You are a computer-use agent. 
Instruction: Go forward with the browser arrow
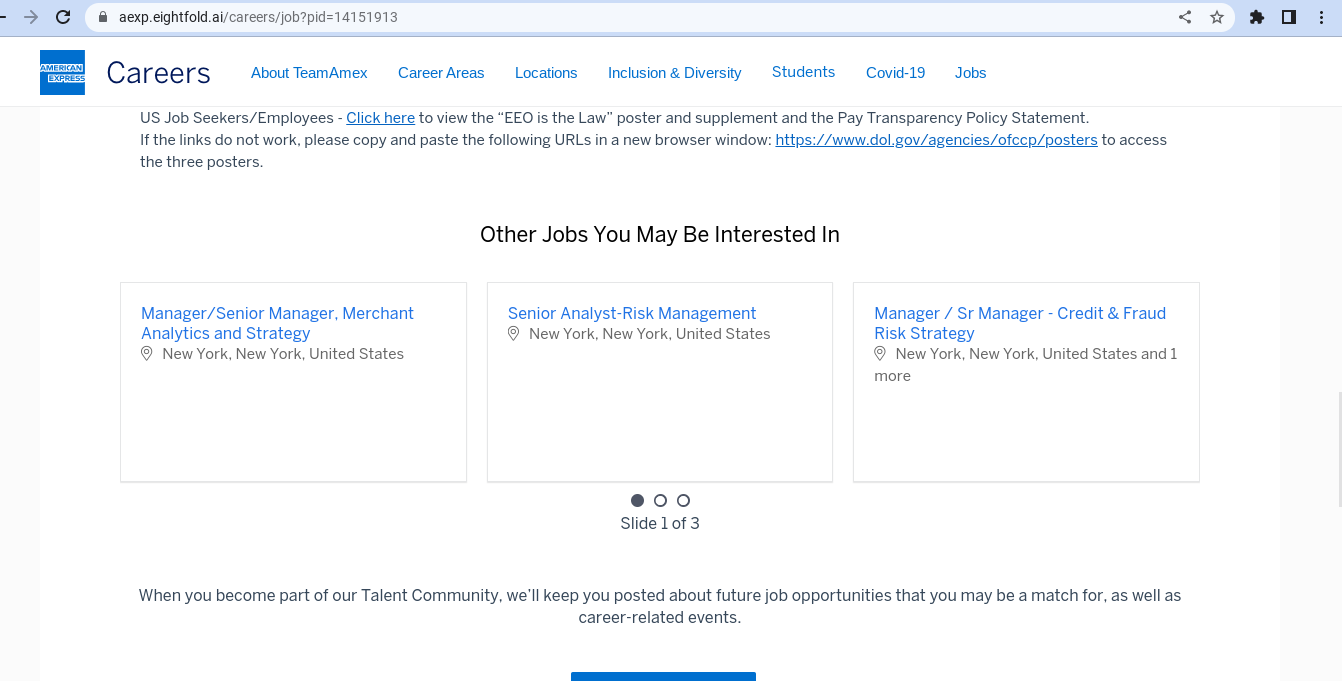(x=31, y=17)
